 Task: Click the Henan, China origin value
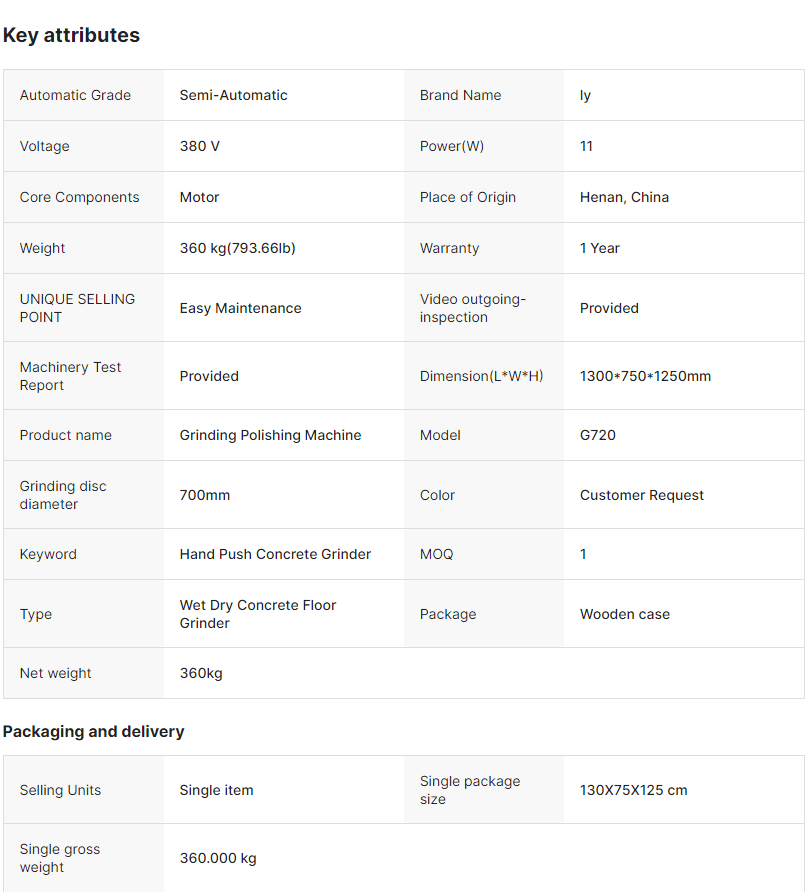coord(624,197)
